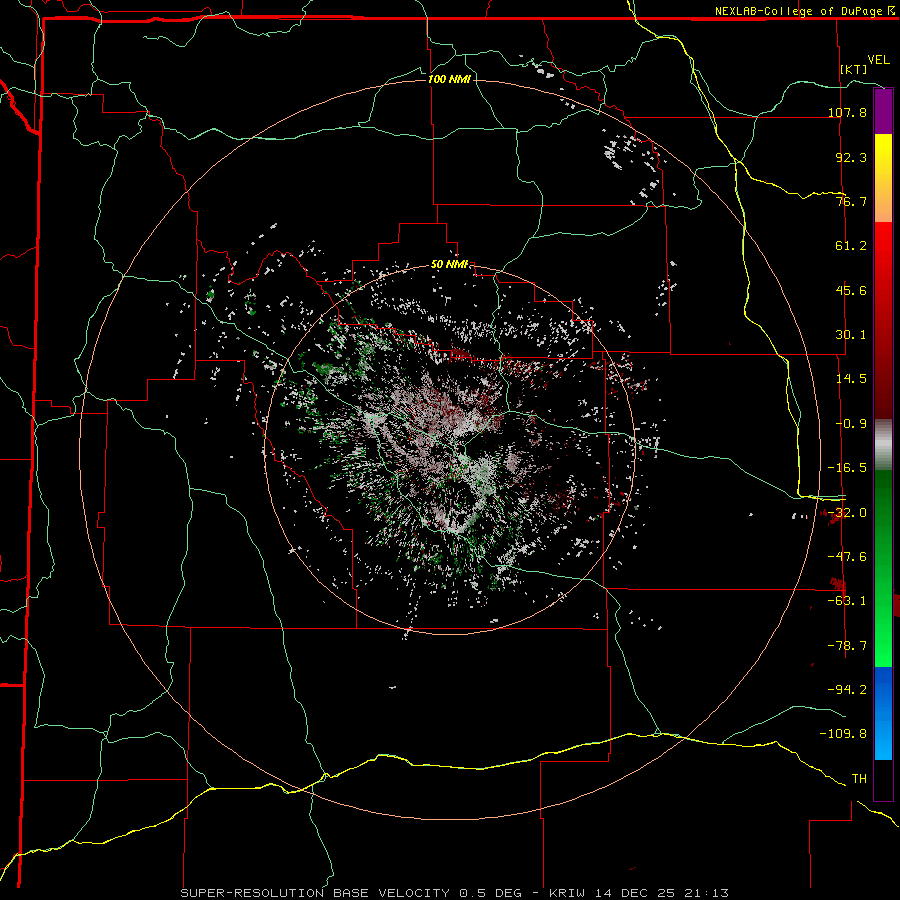Click the 30.1 velocity scale value

point(851,335)
